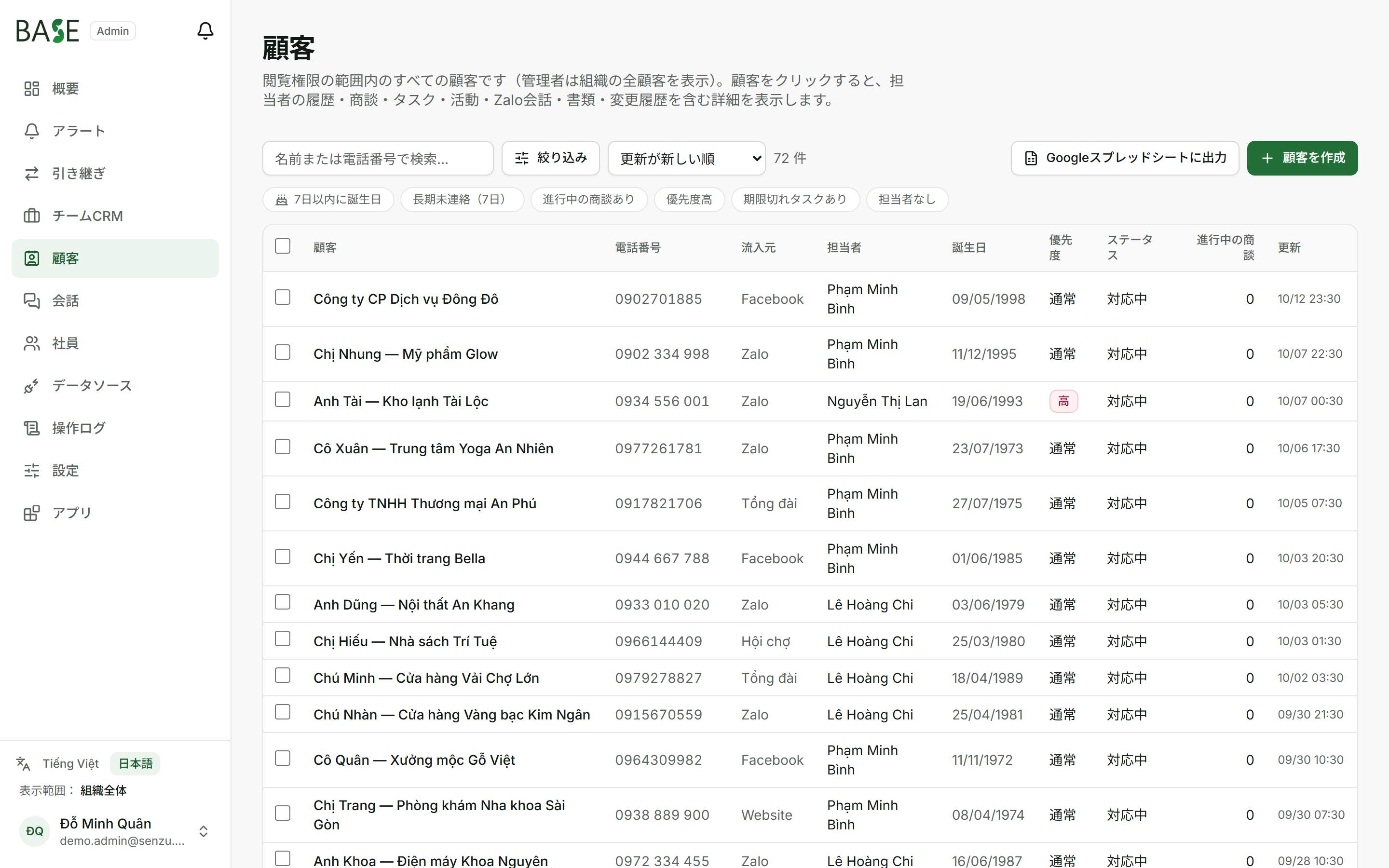Check the row Công ty CP Dịch vụ Đông Đô

point(283,298)
